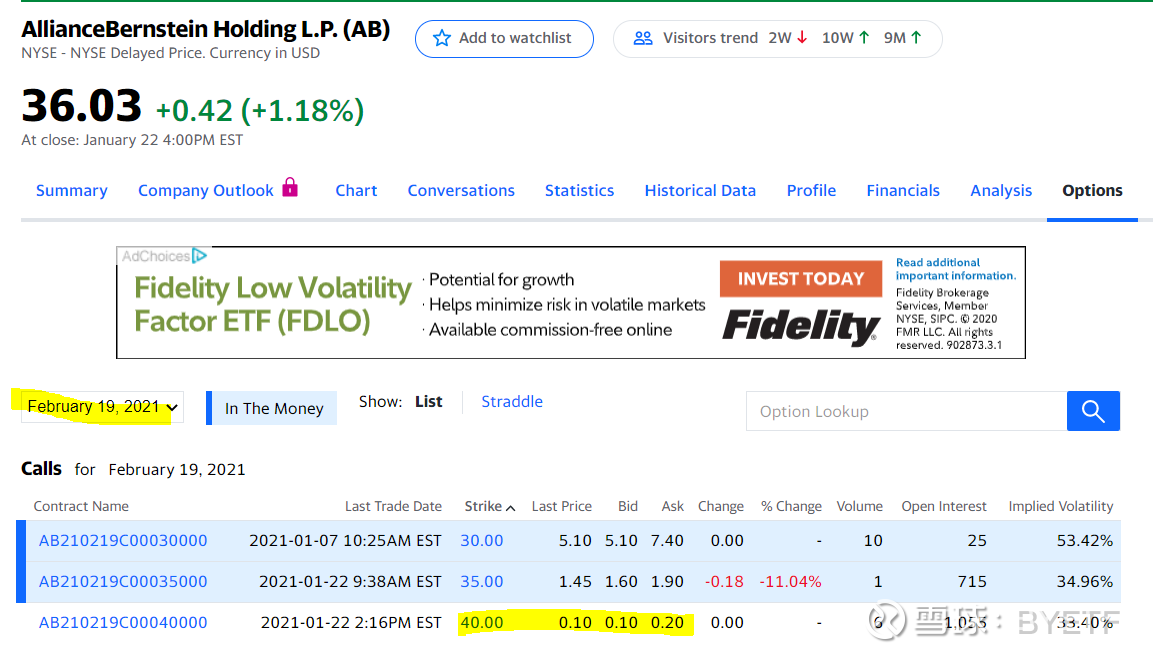Click the 35.00 strike price link
1153x657 pixels.
pyautogui.click(x=482, y=582)
